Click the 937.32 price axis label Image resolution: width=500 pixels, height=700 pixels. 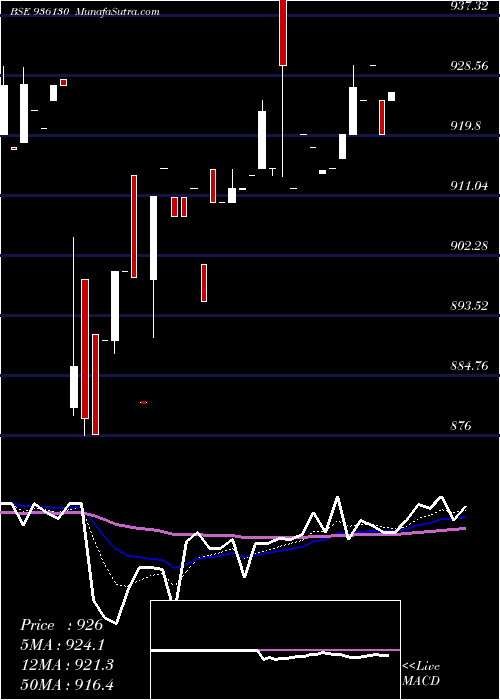click(469, 6)
